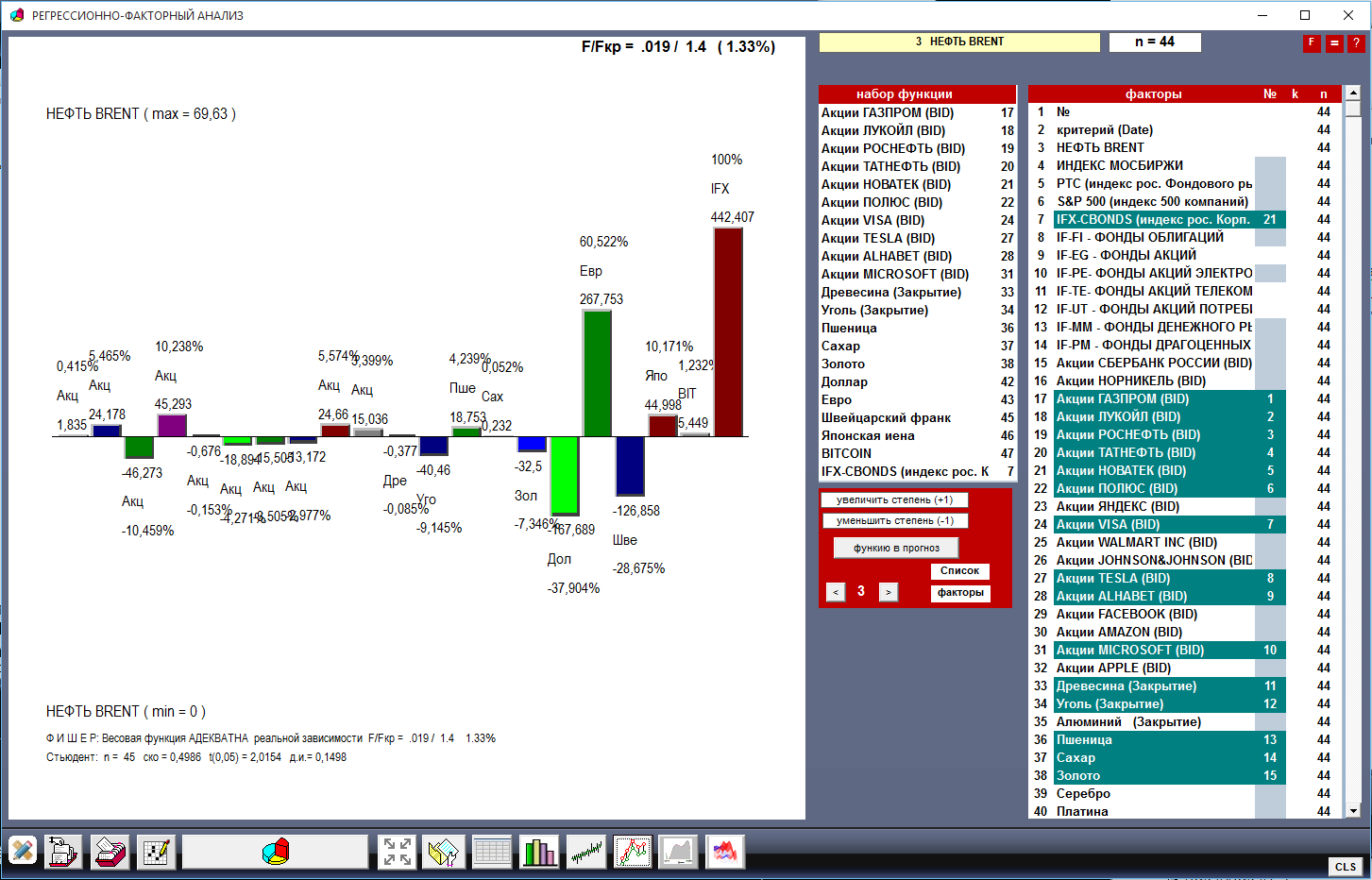Select Золото in the набор функции list

pos(843,364)
